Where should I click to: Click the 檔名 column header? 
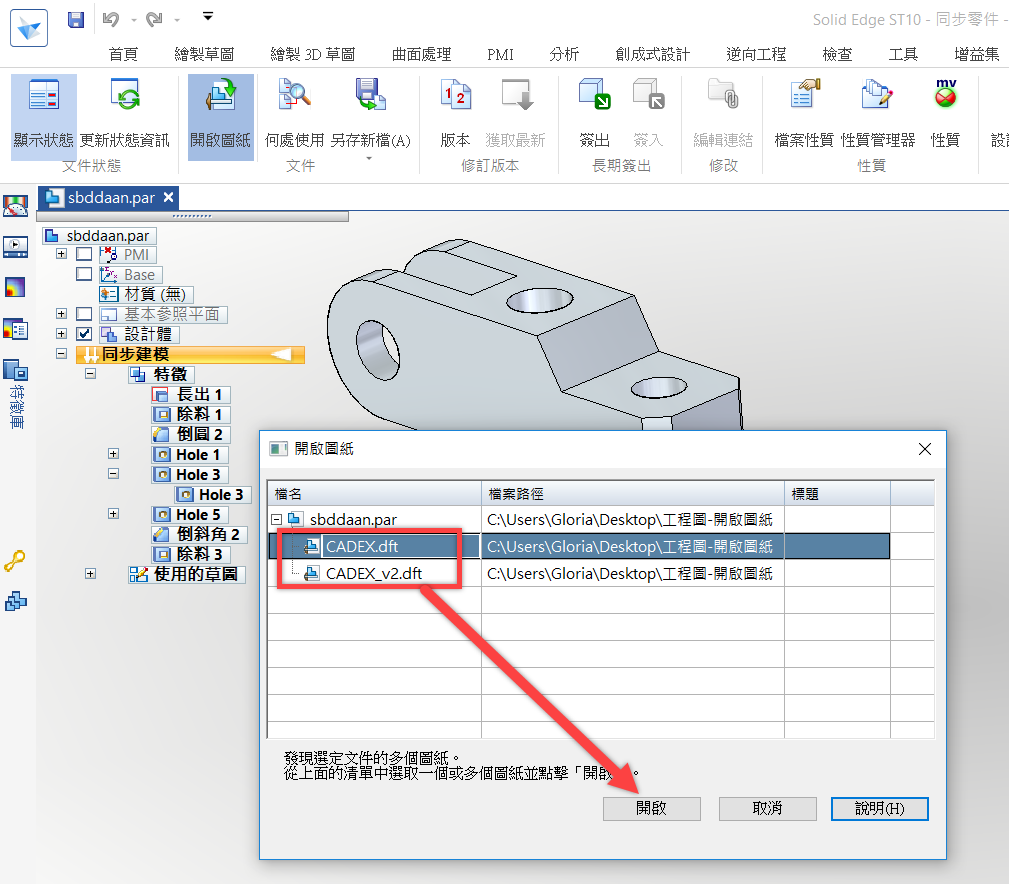pos(375,493)
